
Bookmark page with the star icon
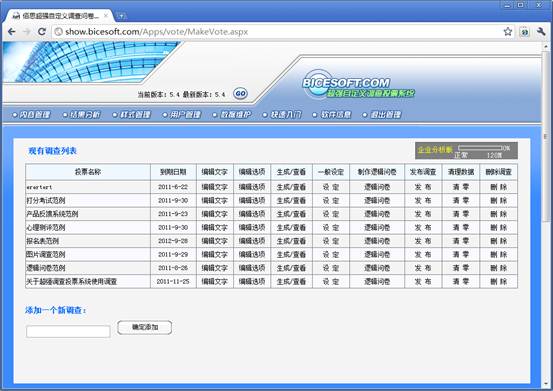point(508,32)
